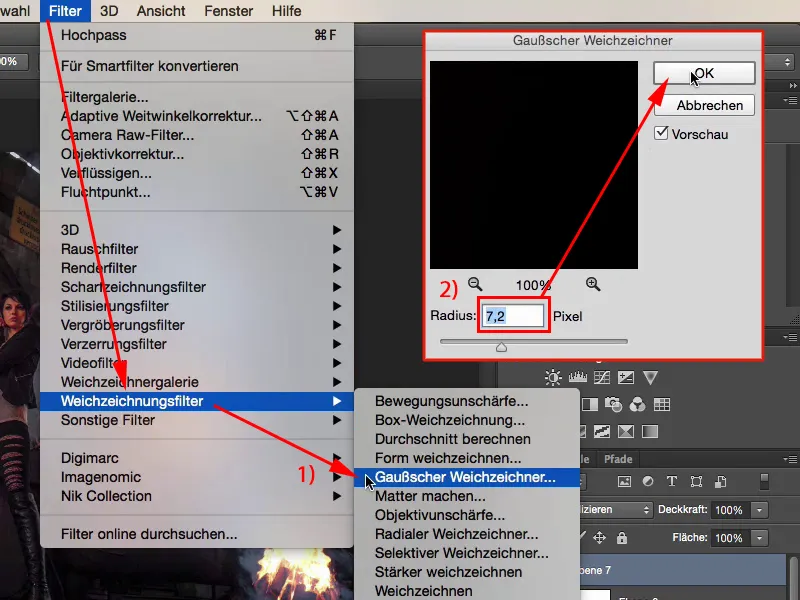
Task: Collapse panels with the double-arrow icon
Action: (793, 85)
